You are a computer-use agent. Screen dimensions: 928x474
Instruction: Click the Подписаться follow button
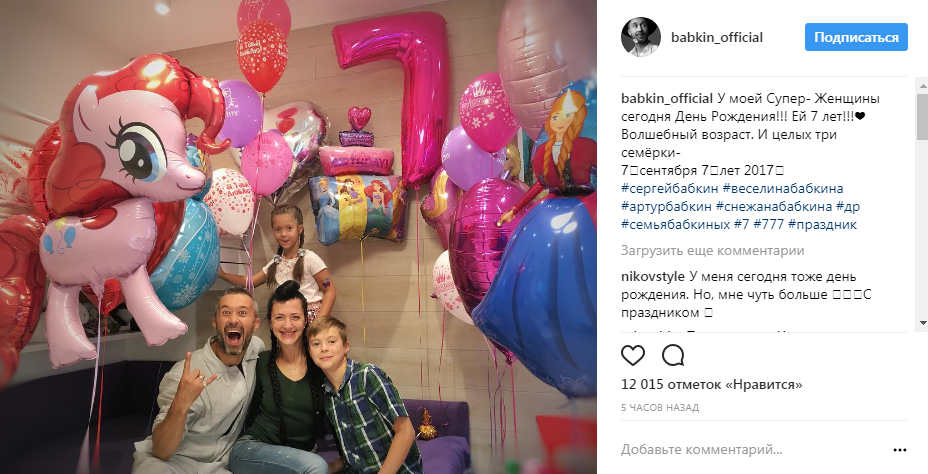tap(856, 37)
